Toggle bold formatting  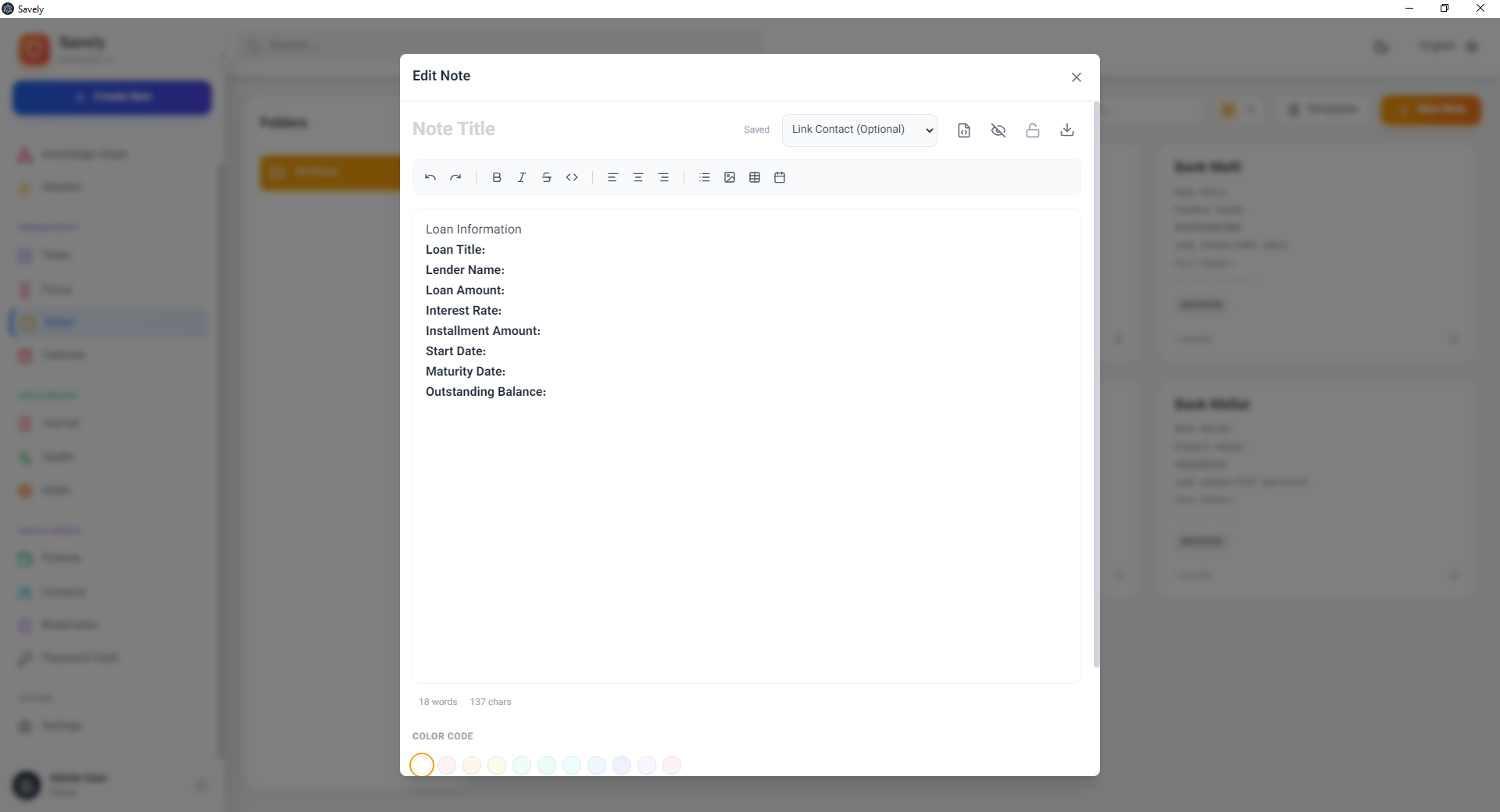[497, 178]
